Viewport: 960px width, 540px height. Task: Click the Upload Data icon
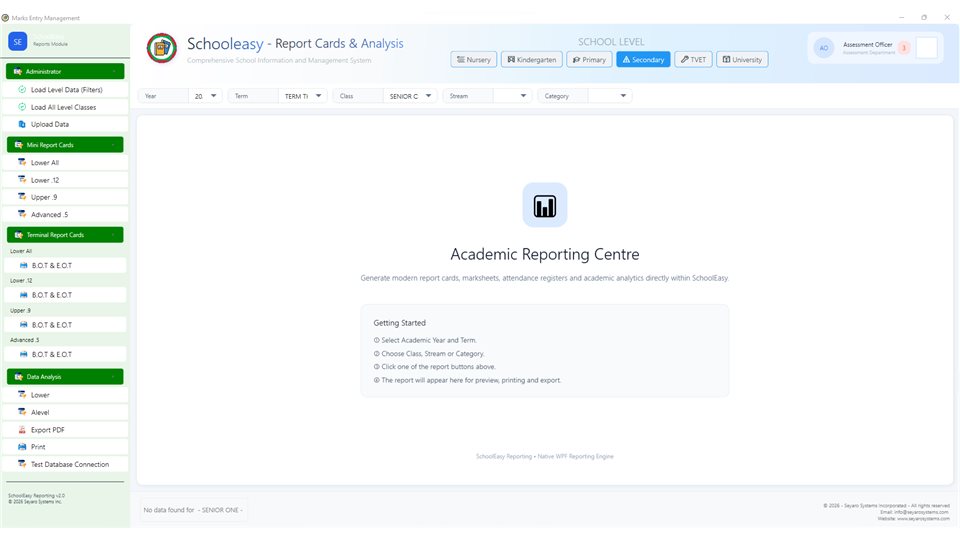tap(22, 124)
